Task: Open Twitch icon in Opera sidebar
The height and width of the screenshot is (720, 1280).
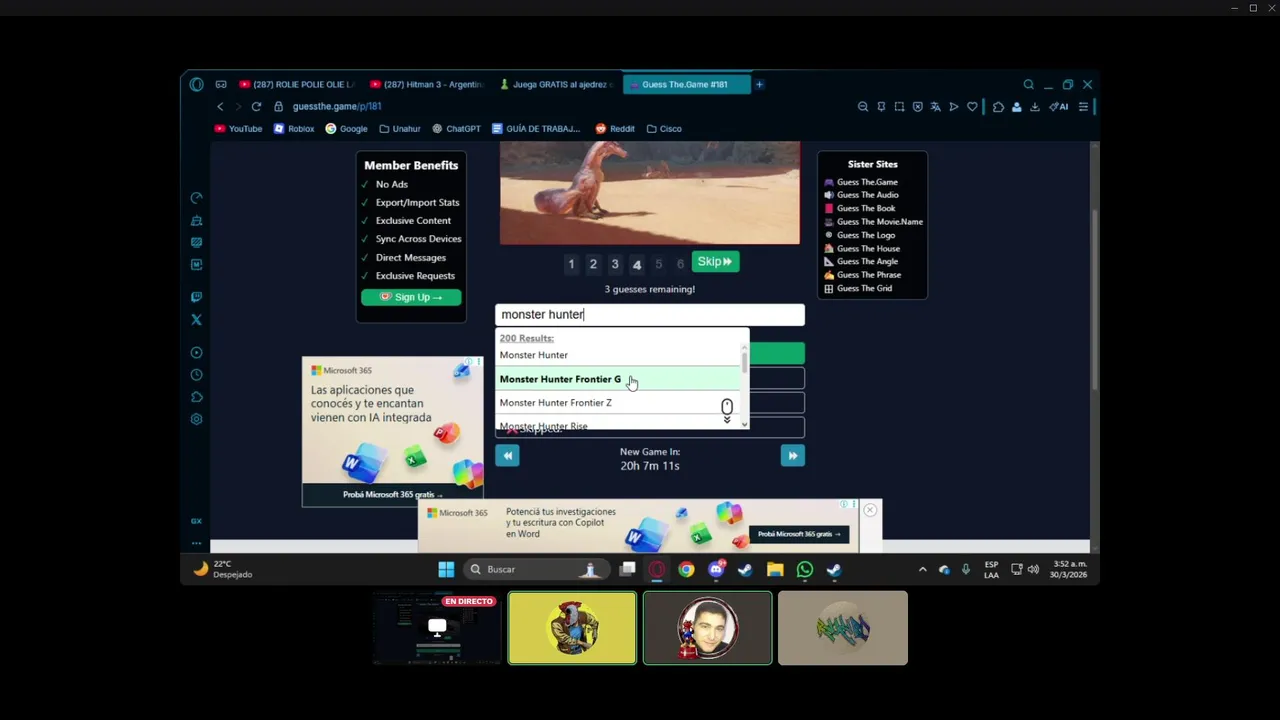Action: (x=196, y=297)
